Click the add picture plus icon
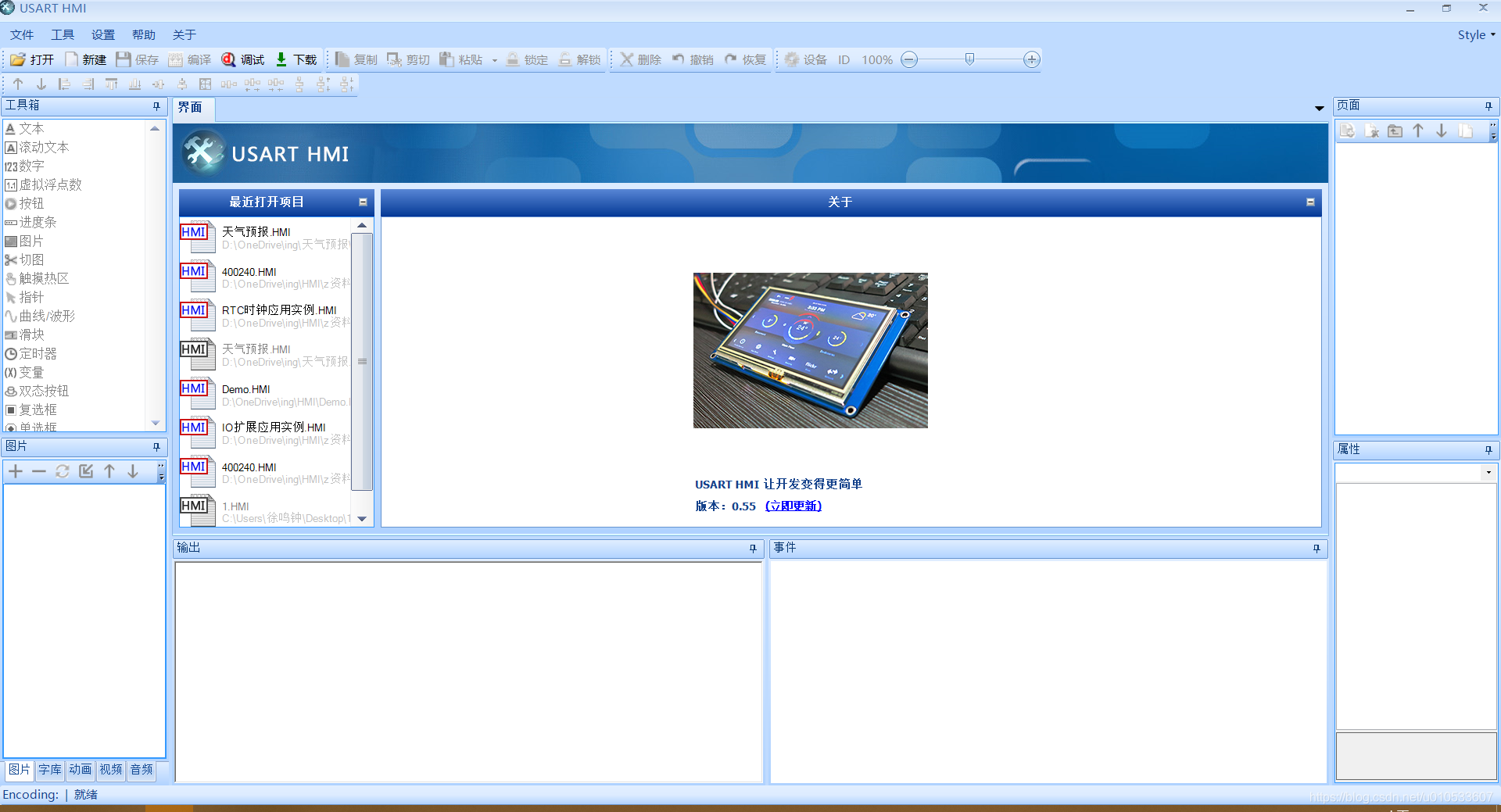 [16, 471]
